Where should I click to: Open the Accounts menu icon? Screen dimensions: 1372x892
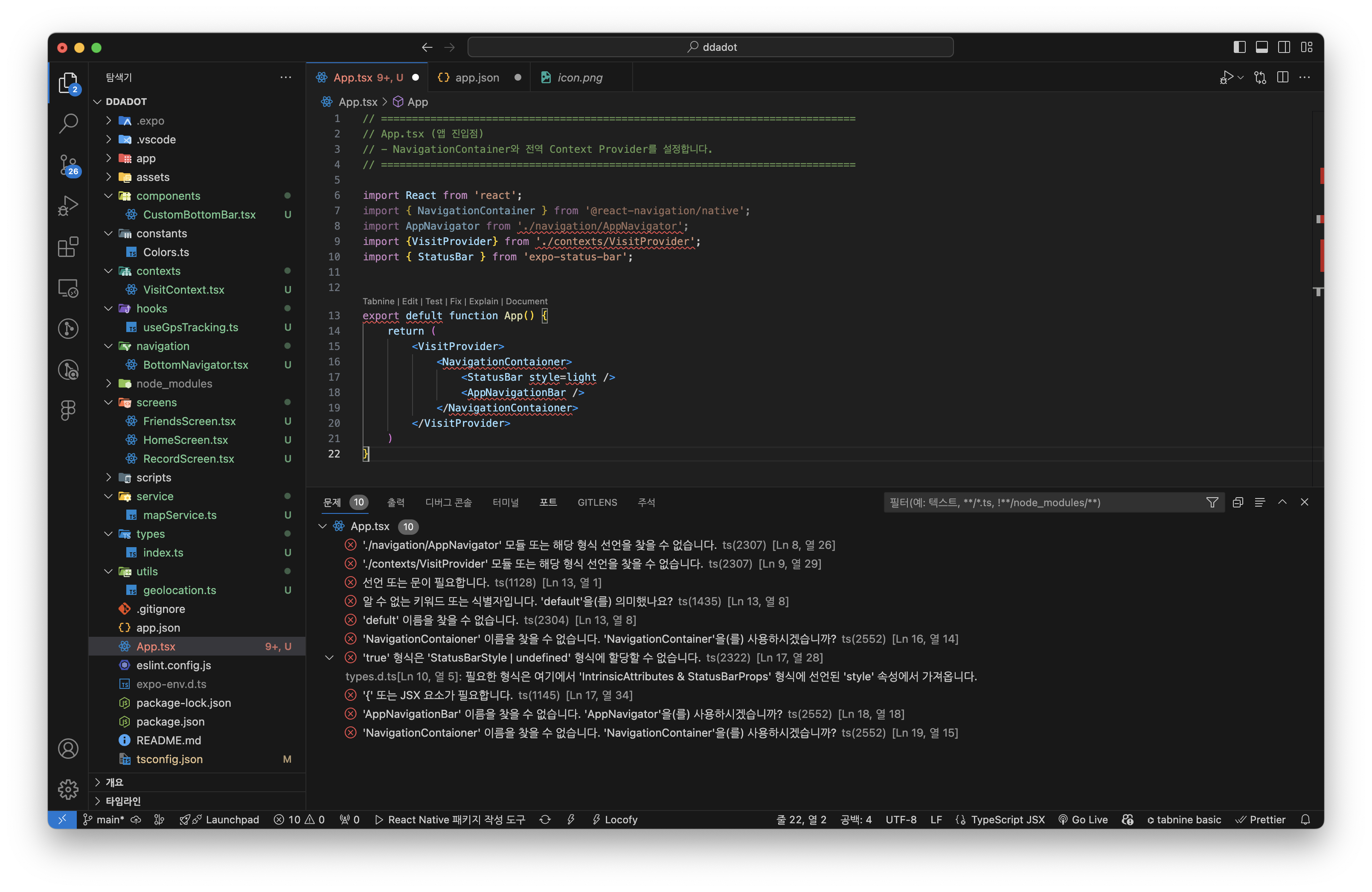coord(68,749)
